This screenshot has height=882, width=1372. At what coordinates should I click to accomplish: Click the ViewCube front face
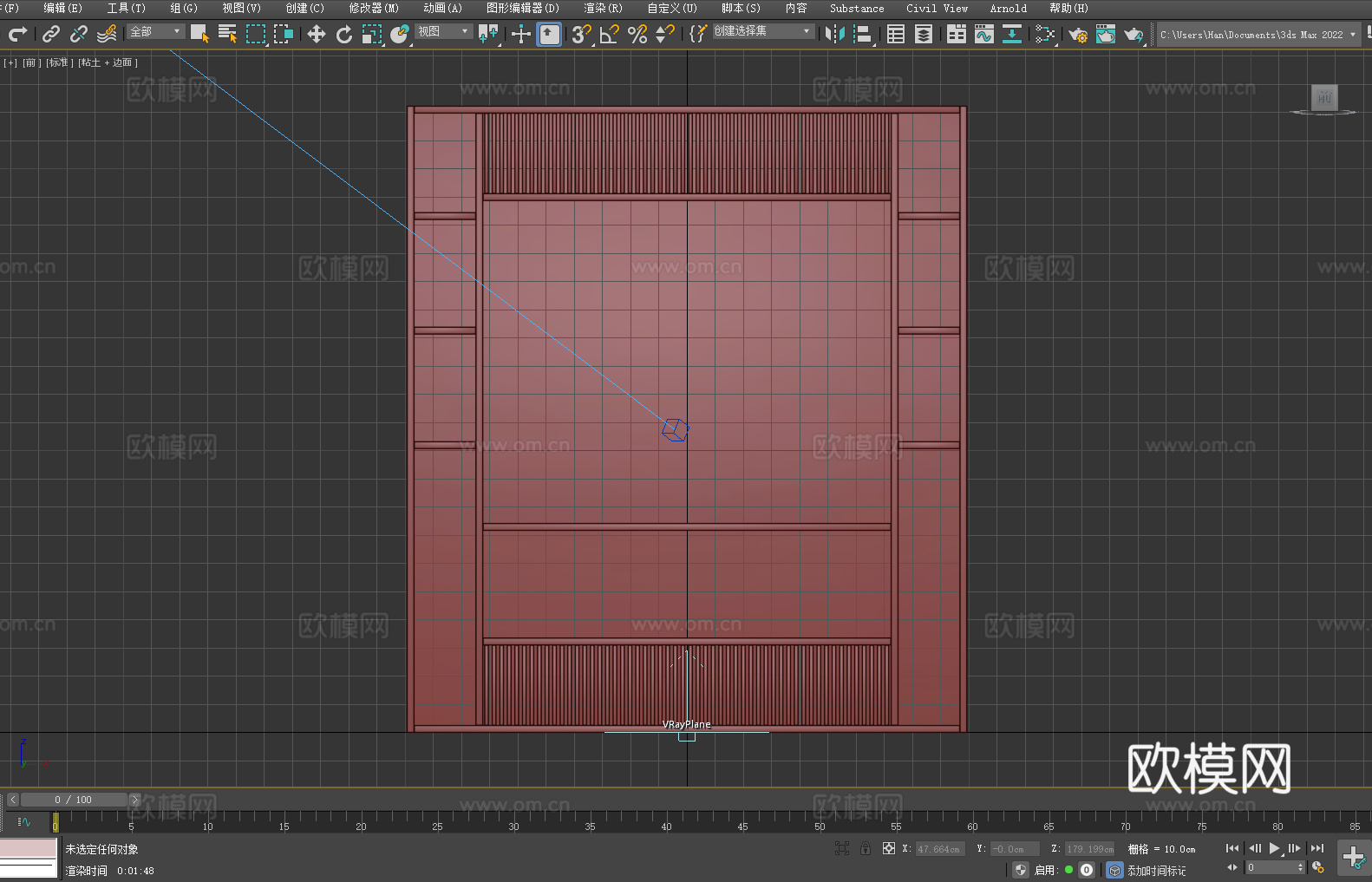point(1324,97)
